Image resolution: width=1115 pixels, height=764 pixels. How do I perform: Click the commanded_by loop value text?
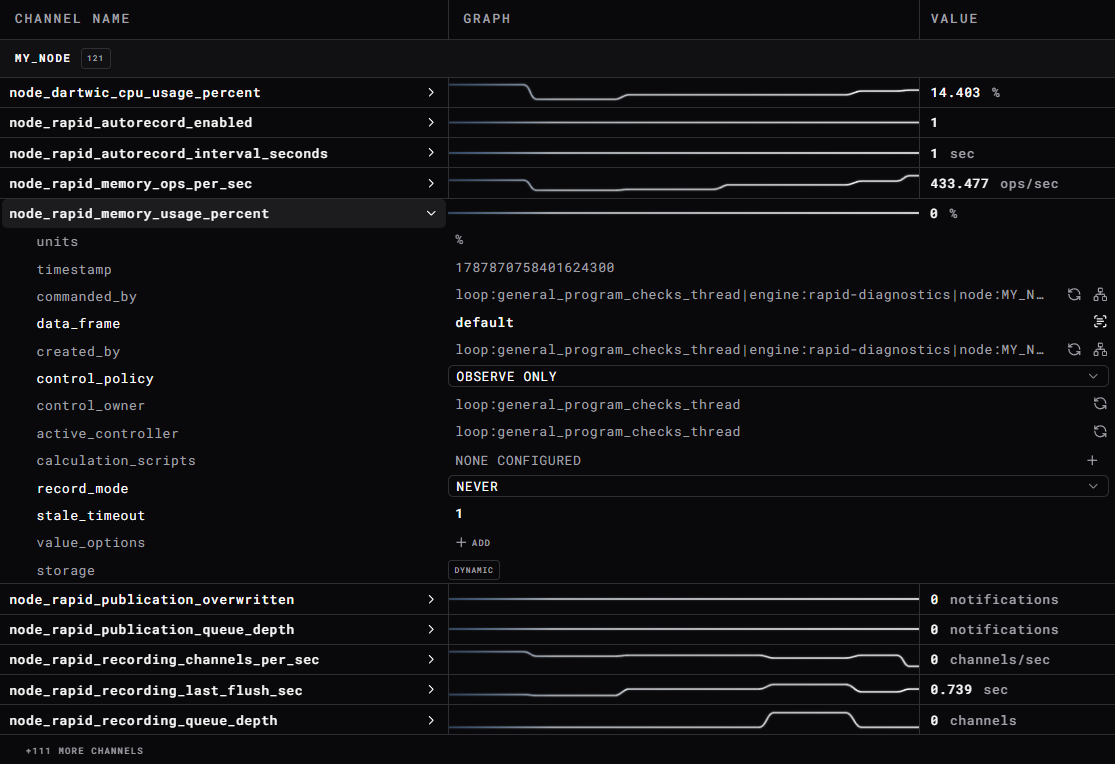point(749,295)
